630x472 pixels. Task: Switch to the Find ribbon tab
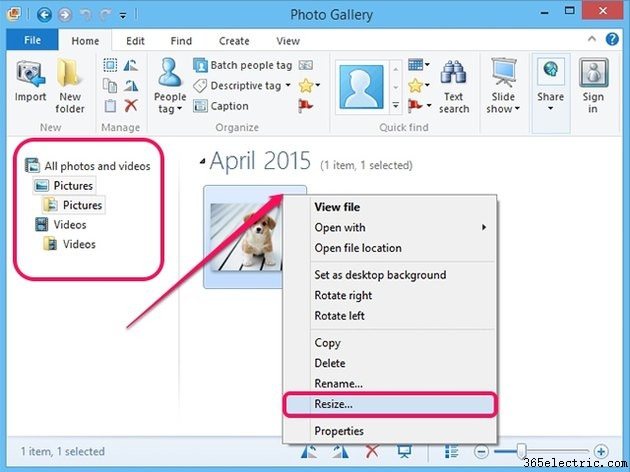tap(181, 41)
